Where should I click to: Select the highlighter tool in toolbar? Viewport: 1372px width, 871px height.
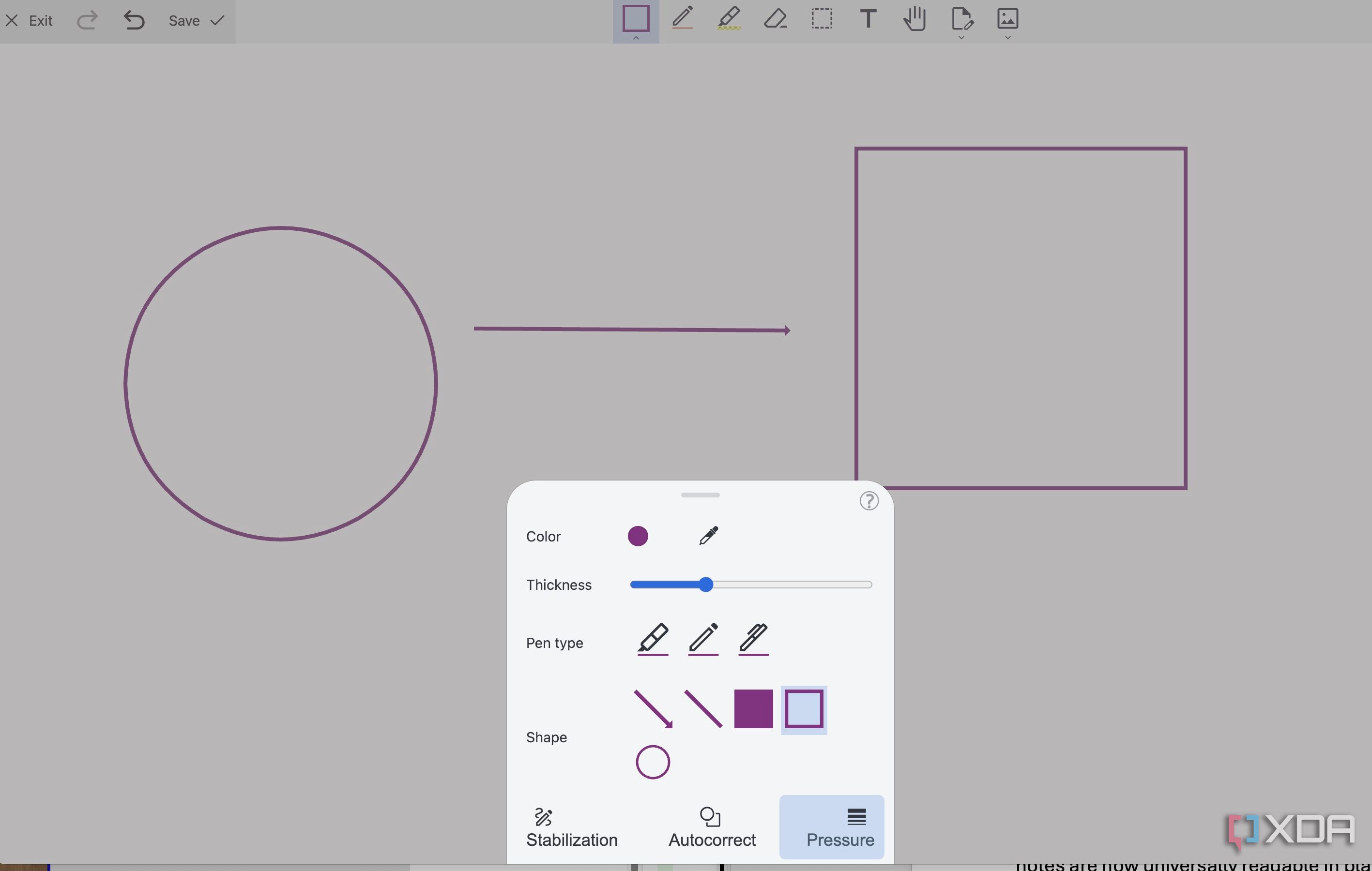pos(729,18)
